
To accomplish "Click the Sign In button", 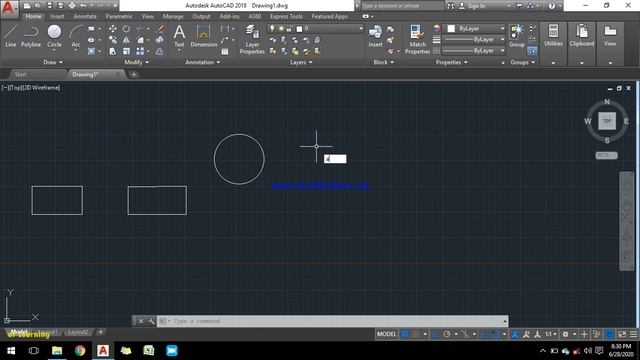I will pyautogui.click(x=473, y=6).
